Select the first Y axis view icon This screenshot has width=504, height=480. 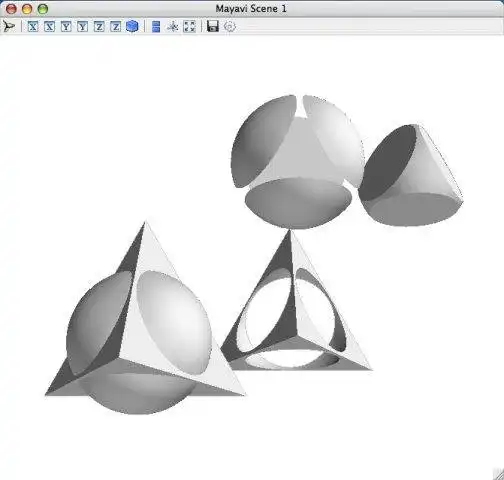[66, 26]
